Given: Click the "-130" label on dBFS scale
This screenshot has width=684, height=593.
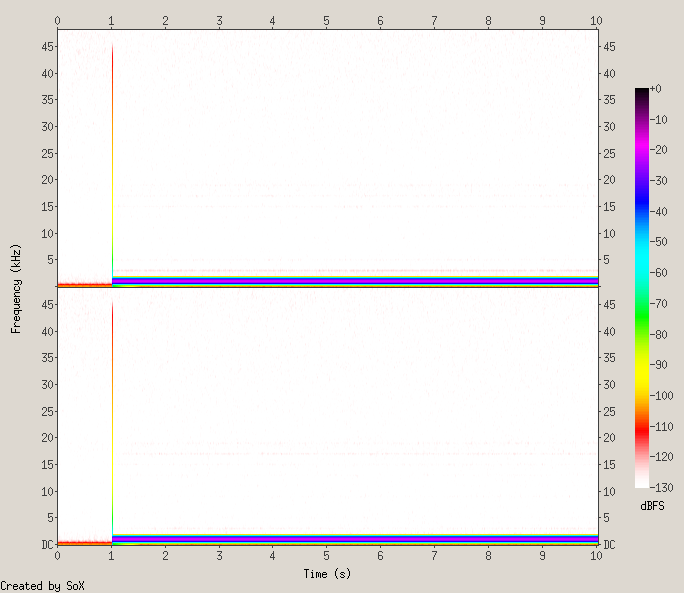Looking at the screenshot, I should pyautogui.click(x=661, y=487).
